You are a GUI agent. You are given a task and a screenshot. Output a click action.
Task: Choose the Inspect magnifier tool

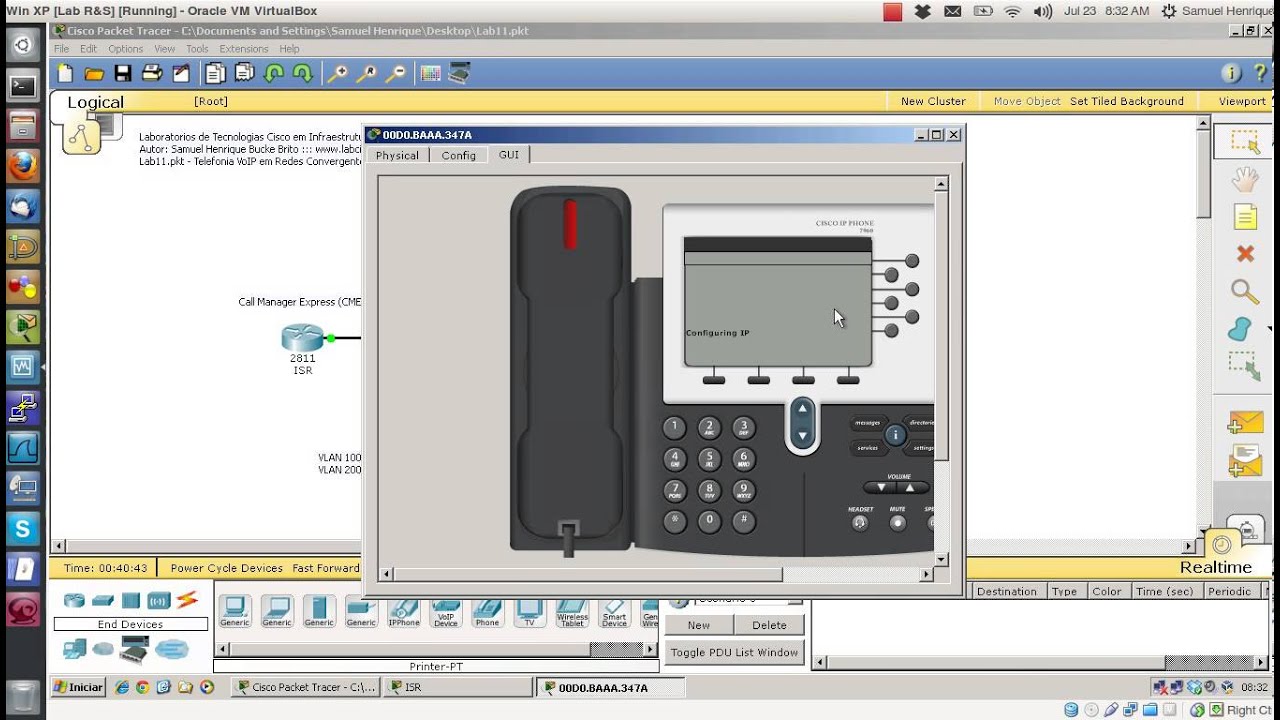tap(1244, 291)
